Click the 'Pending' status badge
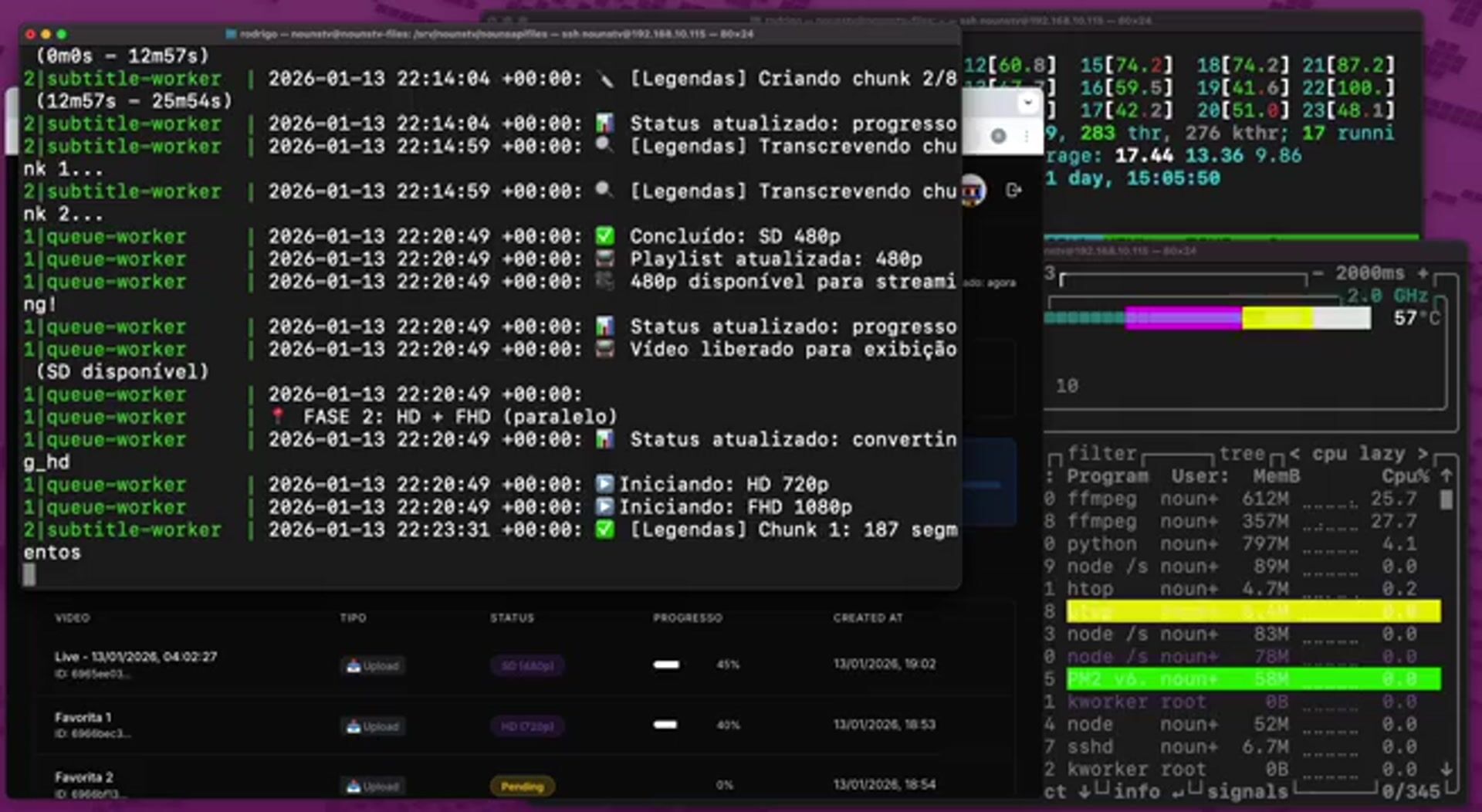Viewport: 1482px width, 812px height. (523, 787)
